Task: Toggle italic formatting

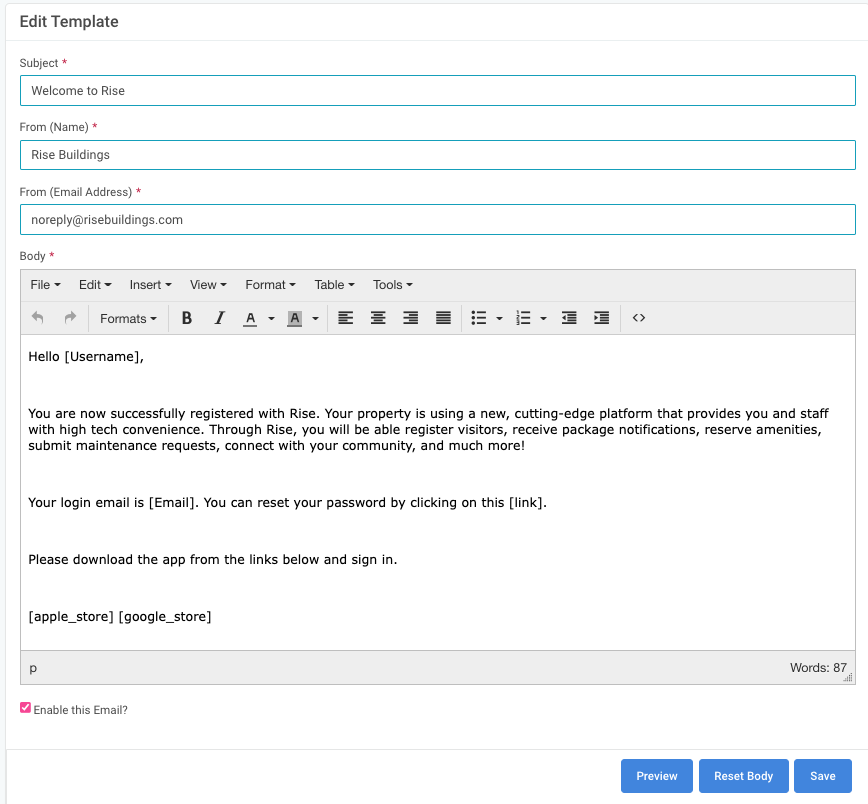Action: pyautogui.click(x=220, y=318)
